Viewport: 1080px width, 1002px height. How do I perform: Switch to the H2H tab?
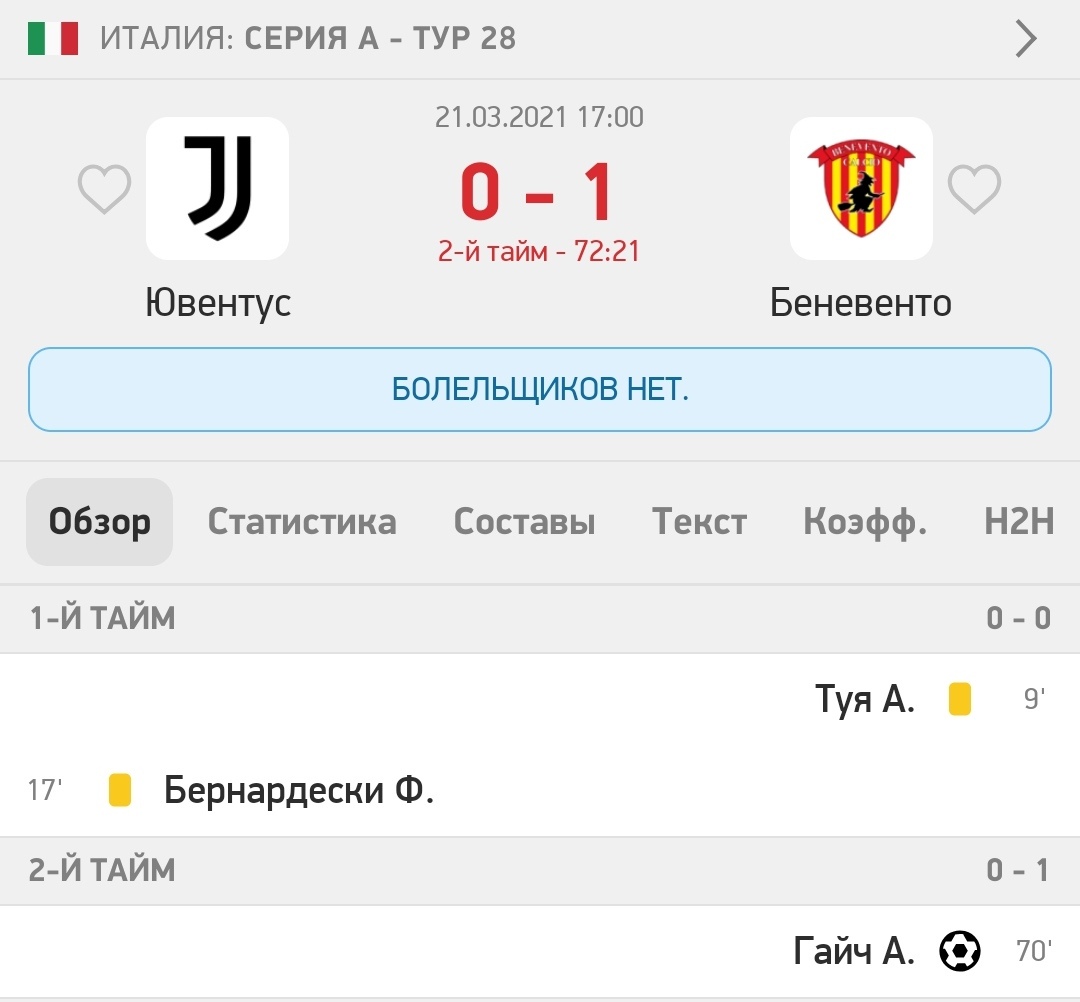(x=1019, y=521)
